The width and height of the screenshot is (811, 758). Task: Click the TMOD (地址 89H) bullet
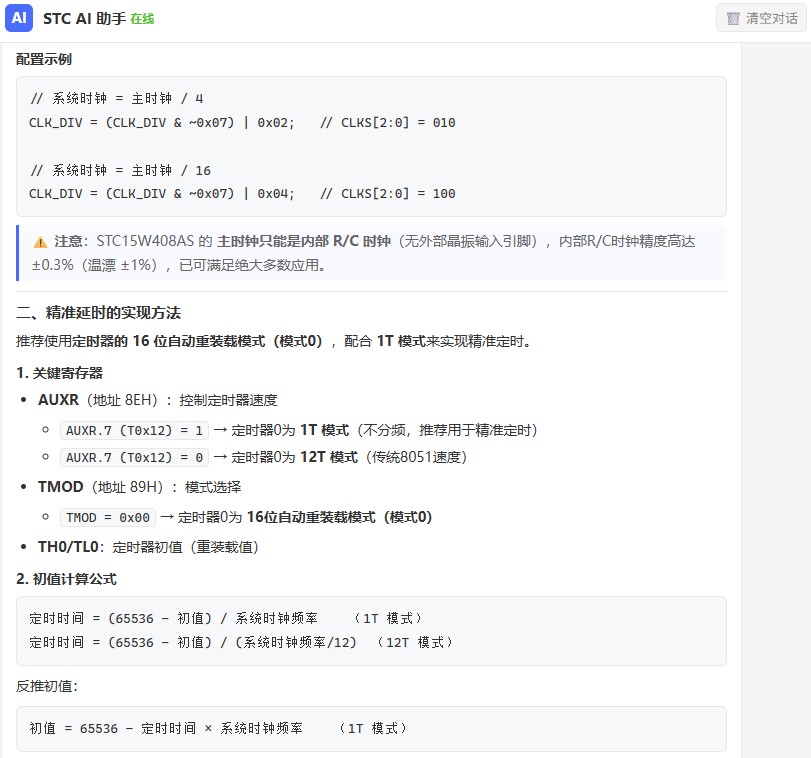pos(140,487)
